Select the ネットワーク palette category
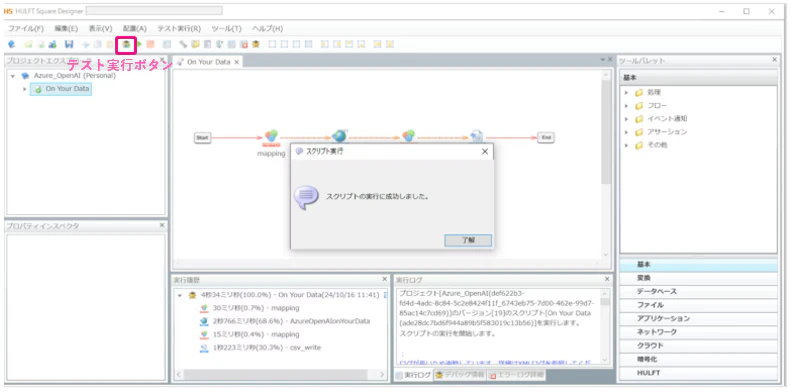This screenshot has height=392, width=793. click(x=698, y=332)
